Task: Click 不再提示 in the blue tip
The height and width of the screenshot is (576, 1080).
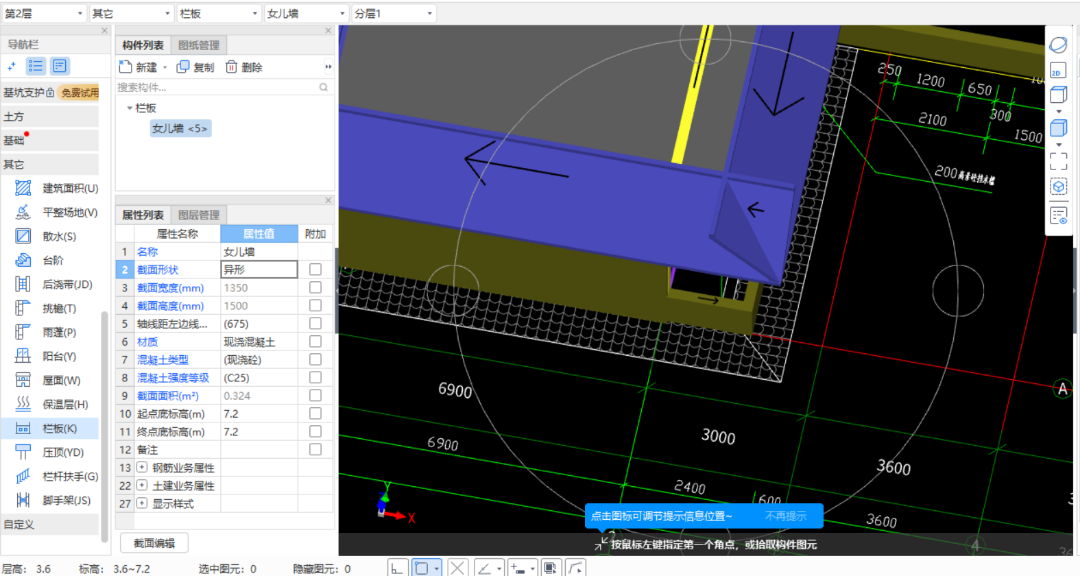Action: point(785,515)
